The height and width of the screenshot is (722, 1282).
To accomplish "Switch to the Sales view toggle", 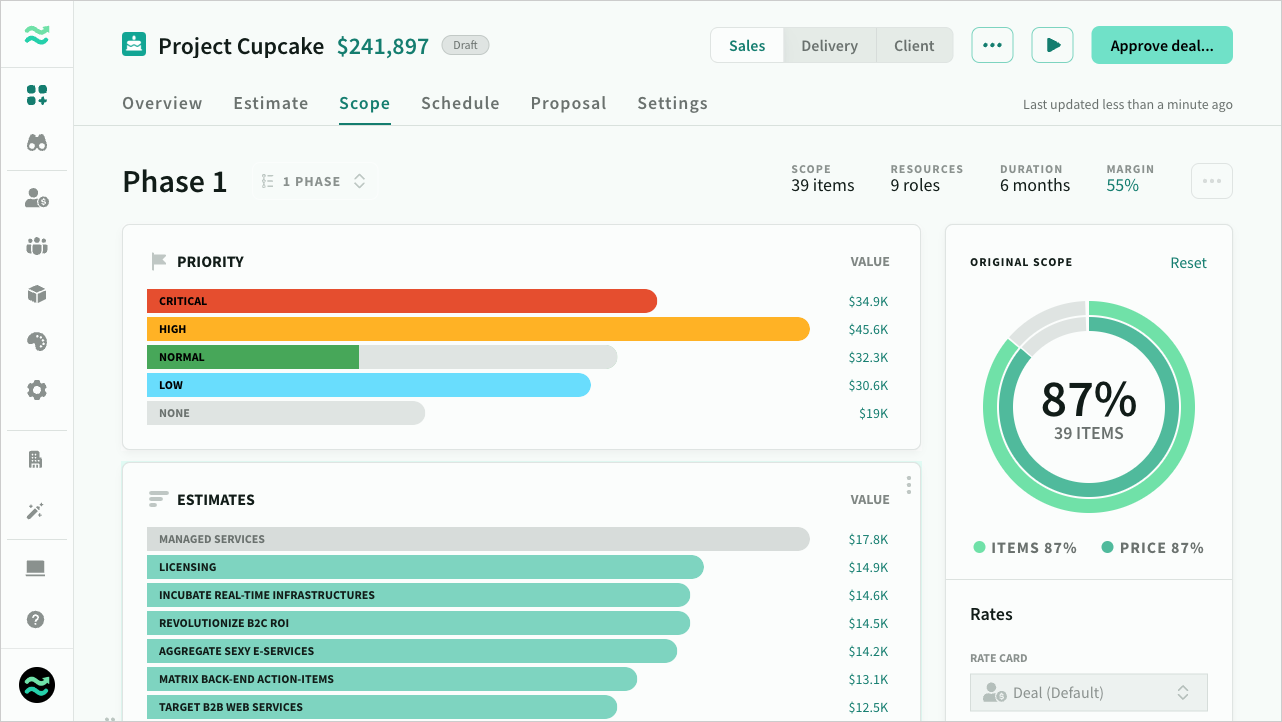I will click(747, 45).
